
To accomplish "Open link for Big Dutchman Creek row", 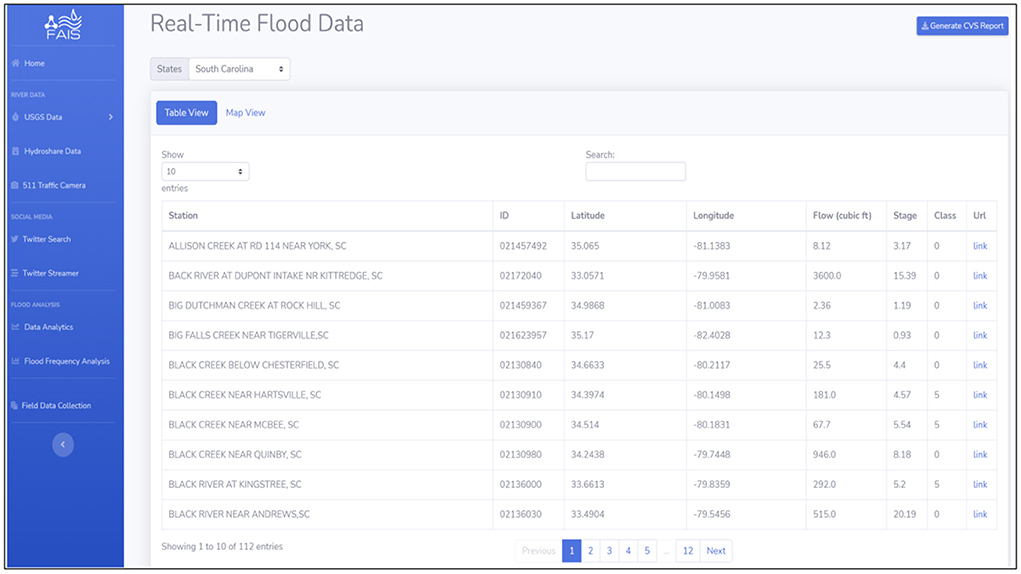I will pyautogui.click(x=980, y=306).
